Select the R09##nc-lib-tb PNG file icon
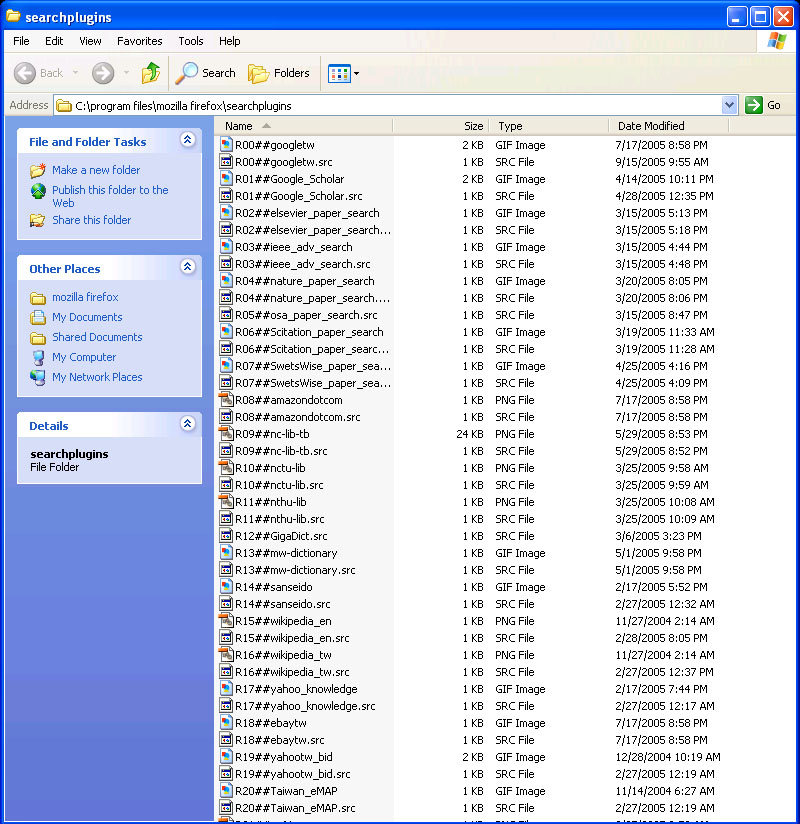 pyautogui.click(x=227, y=434)
